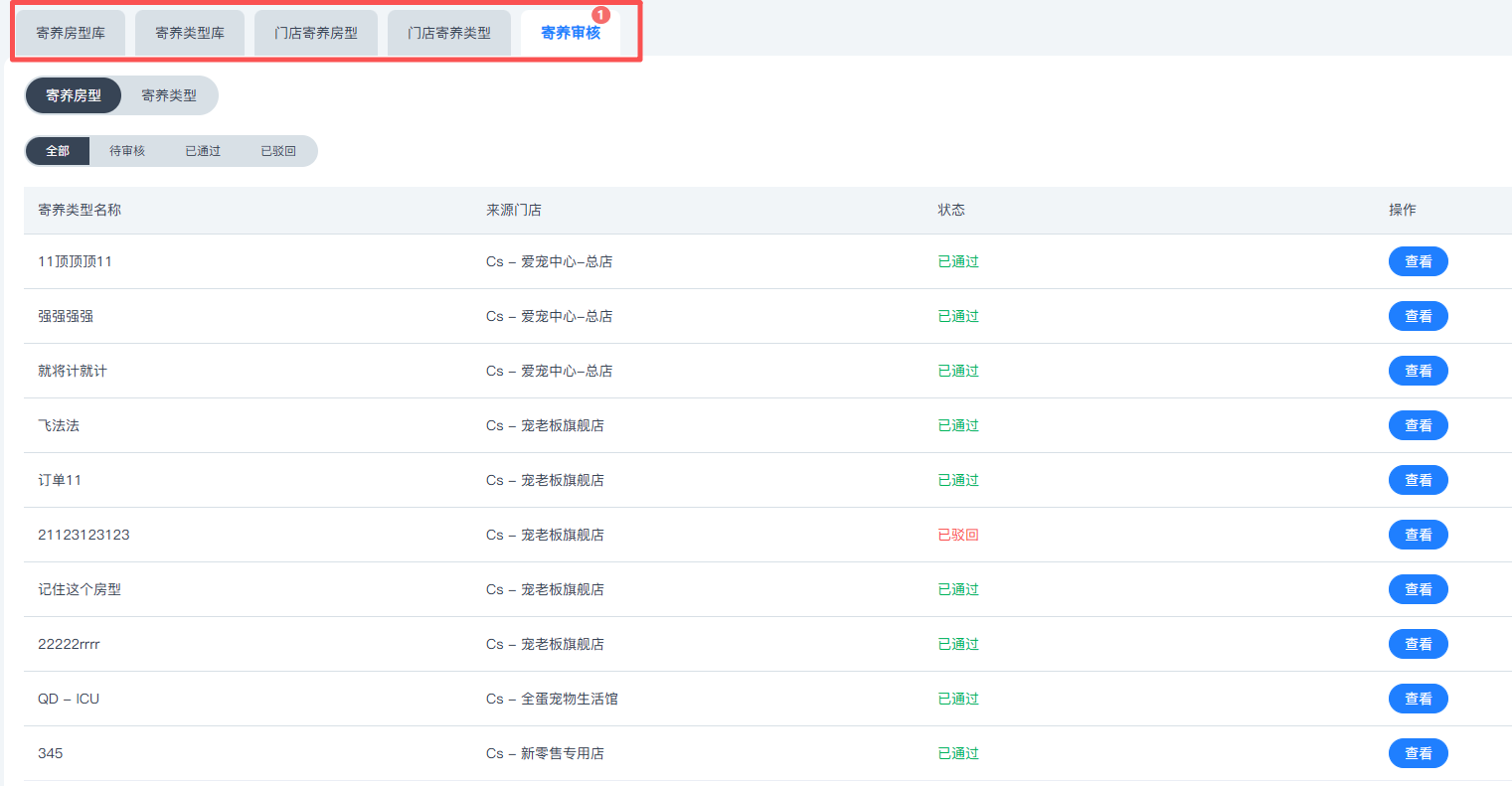The height and width of the screenshot is (786, 1512).
Task: View details for 11顶顶顶11 row
Action: tap(1418, 261)
